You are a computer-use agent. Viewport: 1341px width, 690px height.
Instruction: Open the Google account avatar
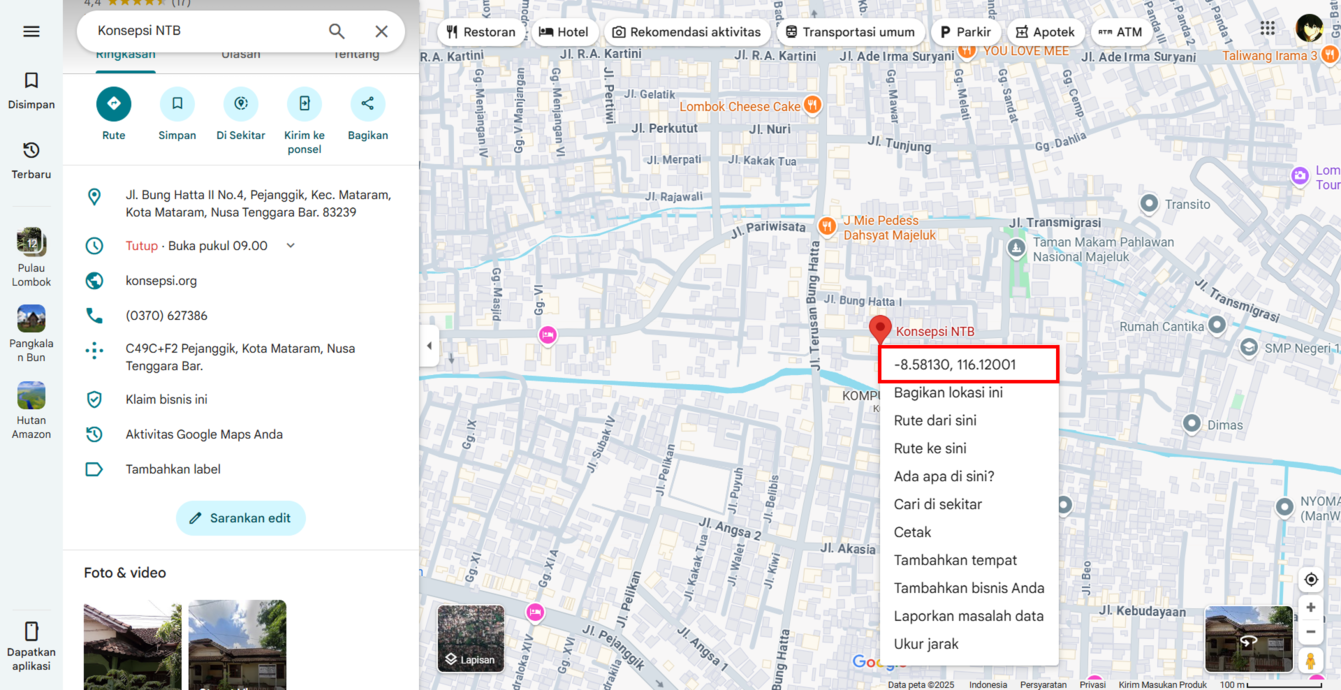tap(1309, 29)
